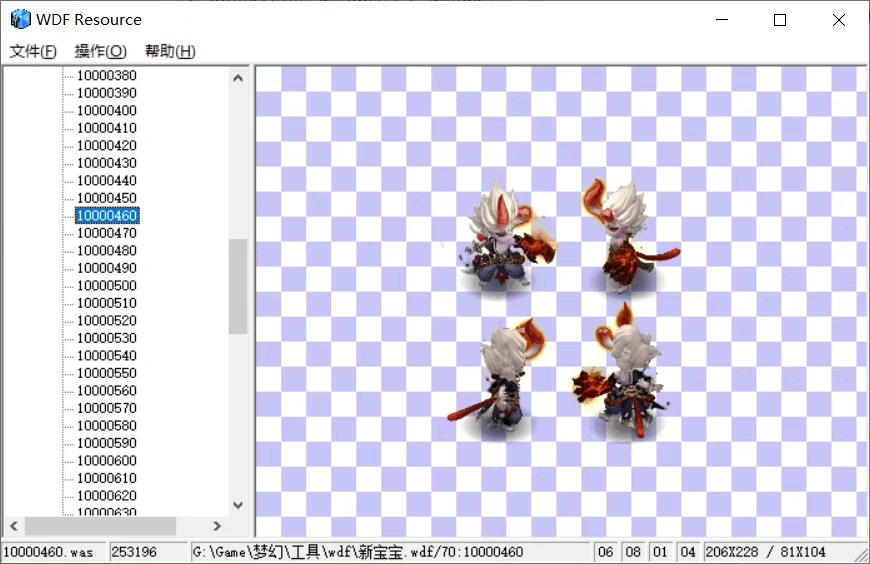Viewport: 870px width, 564px height.
Task: Select tree item 10000390
Action: tap(107, 93)
